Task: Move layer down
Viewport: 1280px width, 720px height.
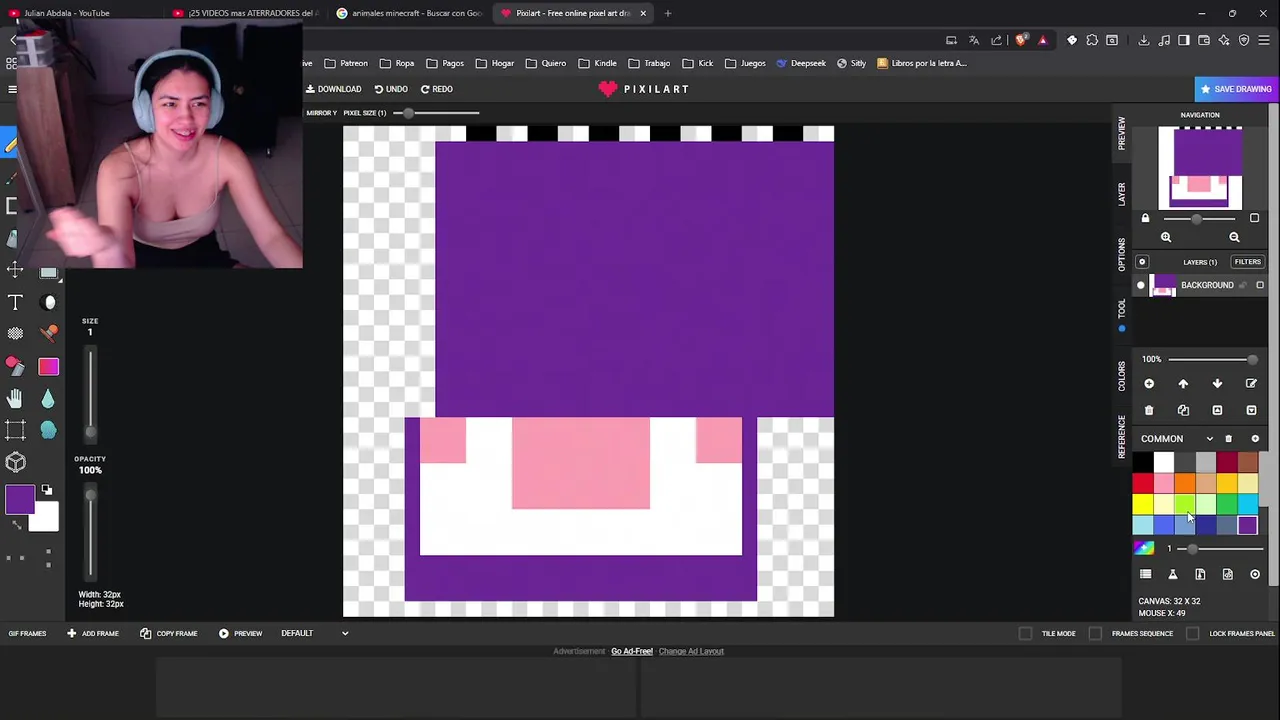Action: [x=1217, y=384]
